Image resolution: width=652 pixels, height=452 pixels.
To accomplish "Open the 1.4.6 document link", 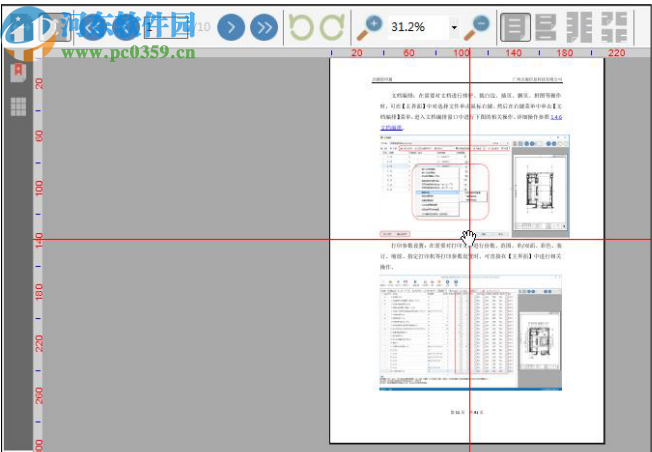I will (x=556, y=117).
